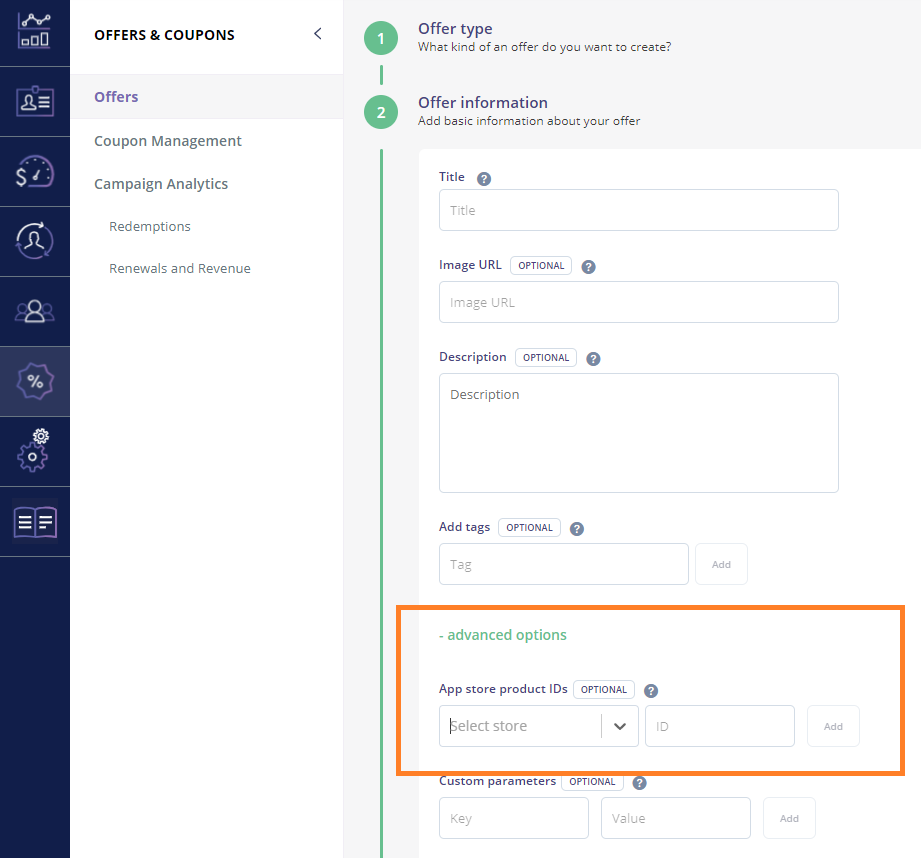Click into the Description text area

(638, 433)
